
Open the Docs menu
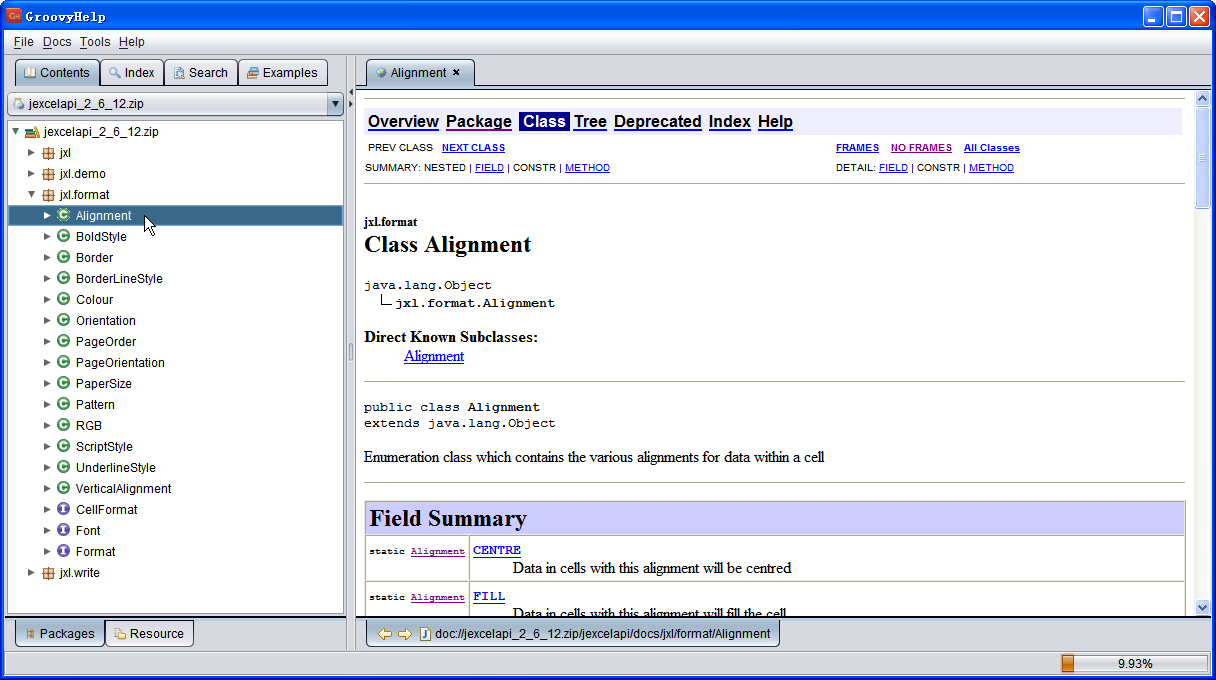coord(57,42)
